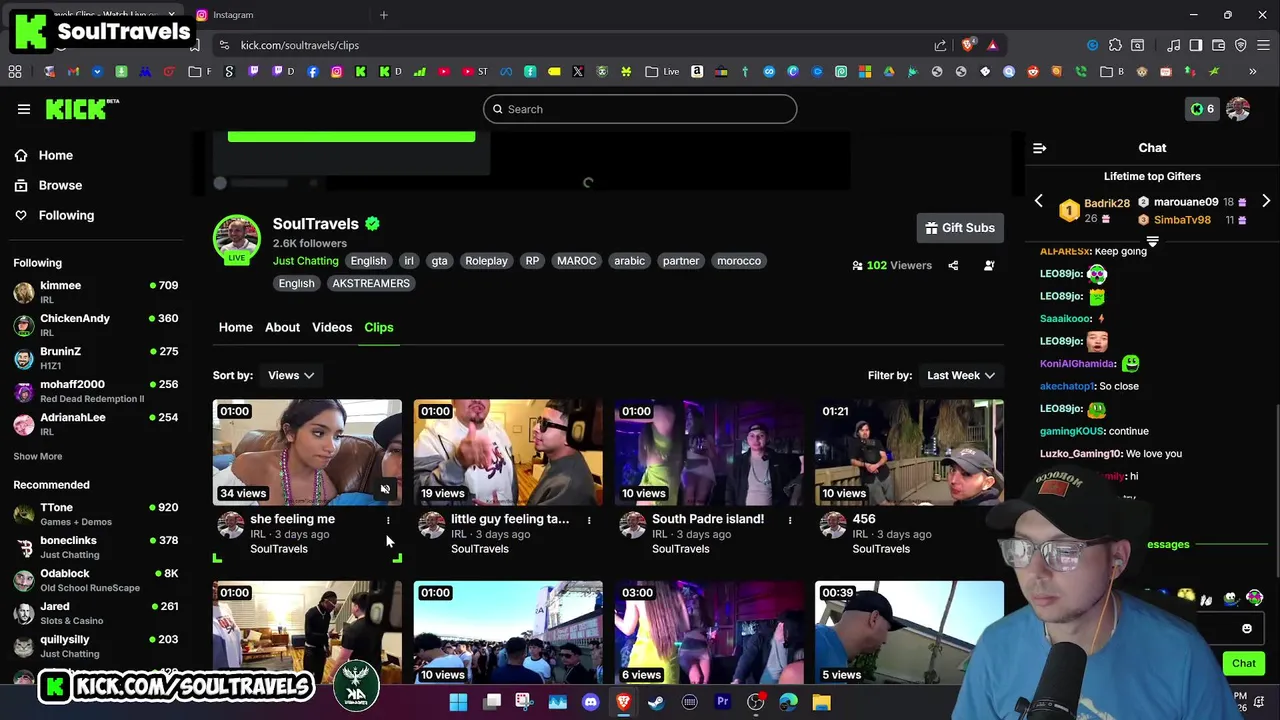Open Odablock in Recommended list
Image resolution: width=1280 pixels, height=720 pixels.
(x=95, y=580)
